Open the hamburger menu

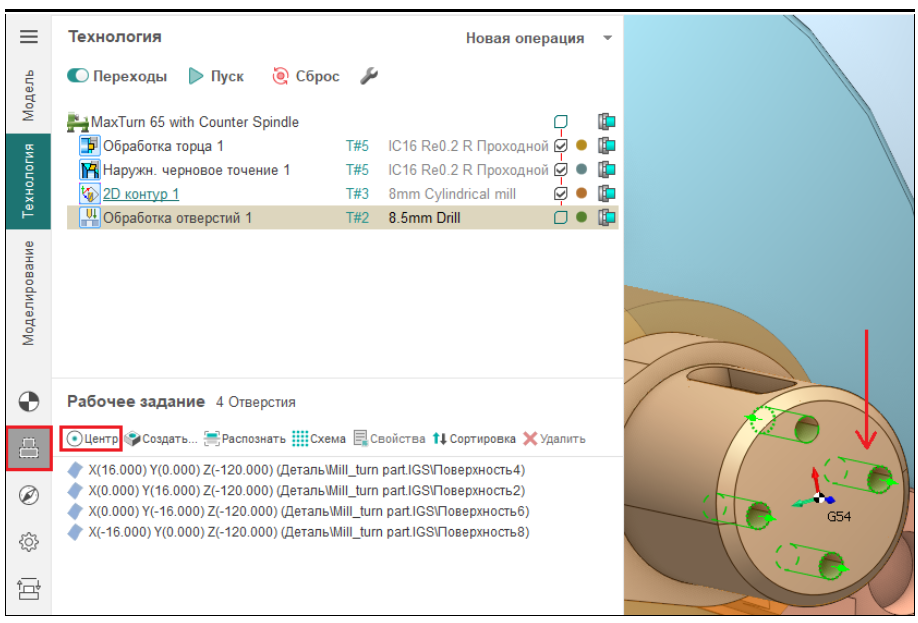pyautogui.click(x=29, y=37)
